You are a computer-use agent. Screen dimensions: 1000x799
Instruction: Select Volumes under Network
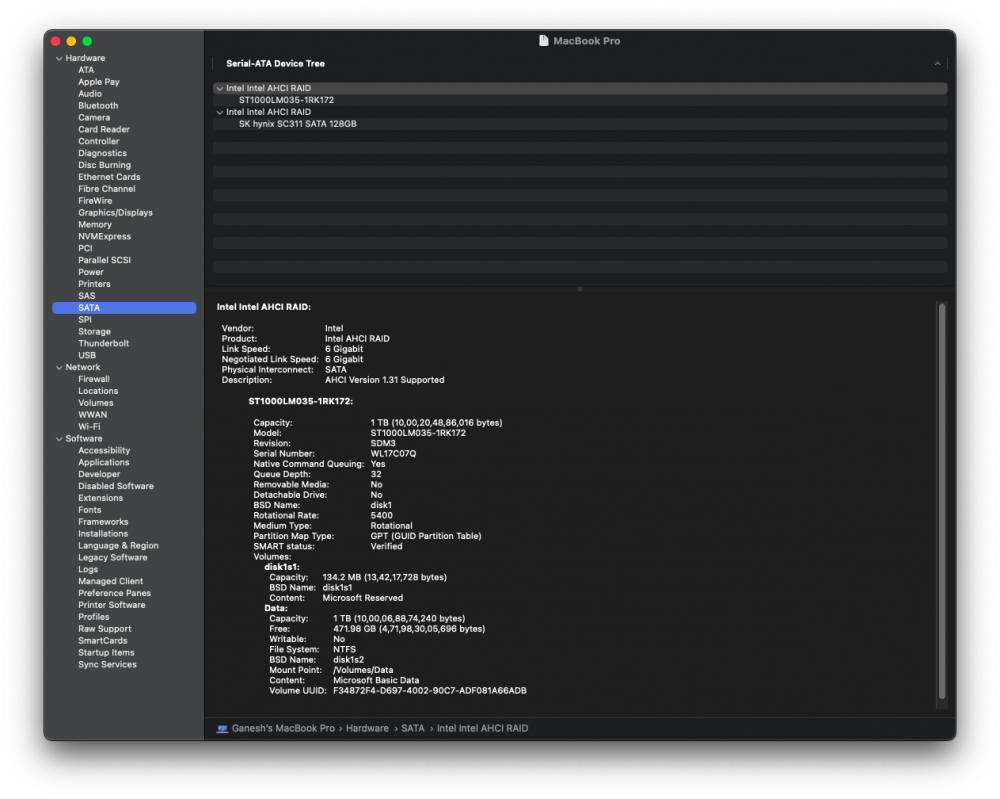point(96,403)
